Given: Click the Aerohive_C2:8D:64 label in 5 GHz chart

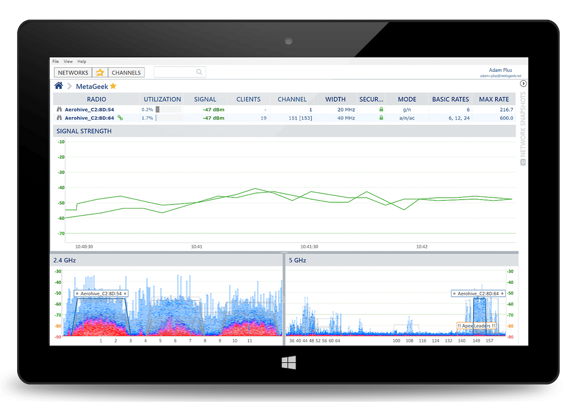Looking at the screenshot, I should coord(478,293).
